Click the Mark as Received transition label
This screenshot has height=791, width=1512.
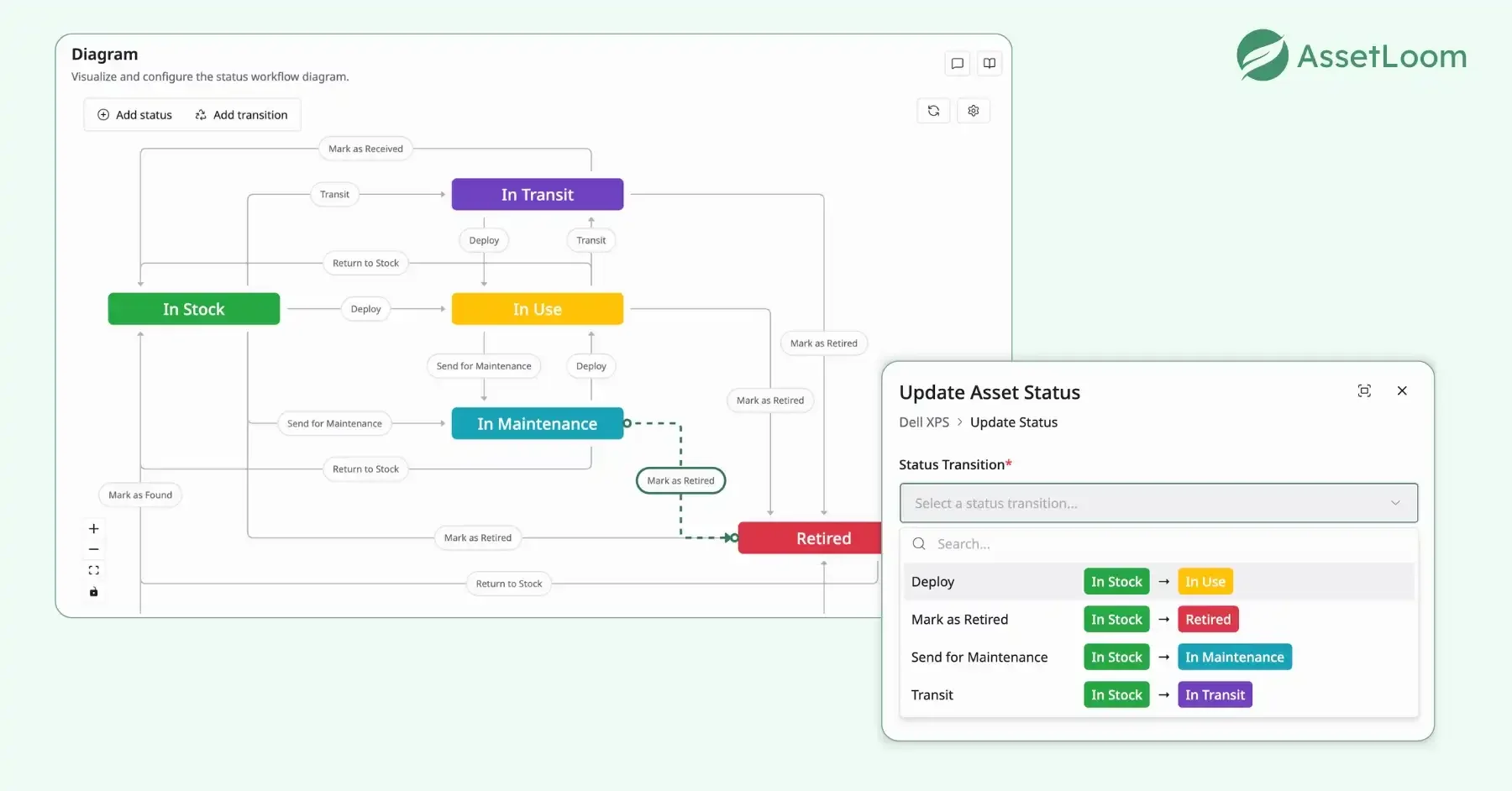365,149
